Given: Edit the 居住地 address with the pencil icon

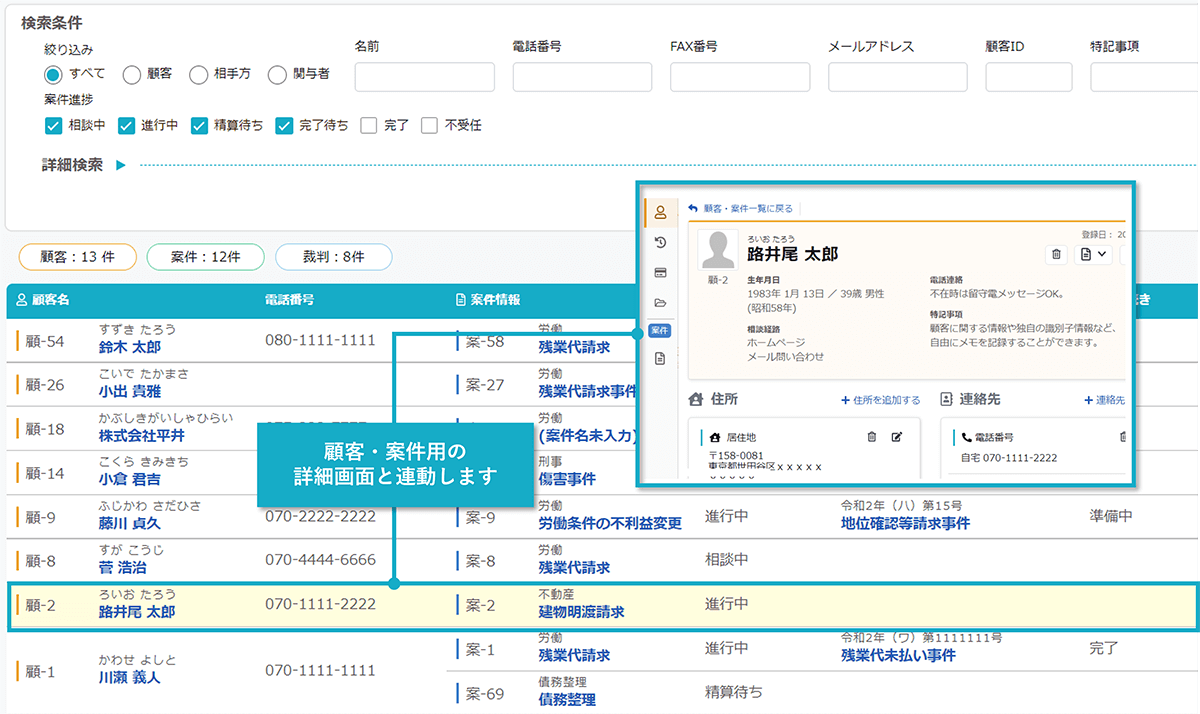Looking at the screenshot, I should pyautogui.click(x=897, y=437).
